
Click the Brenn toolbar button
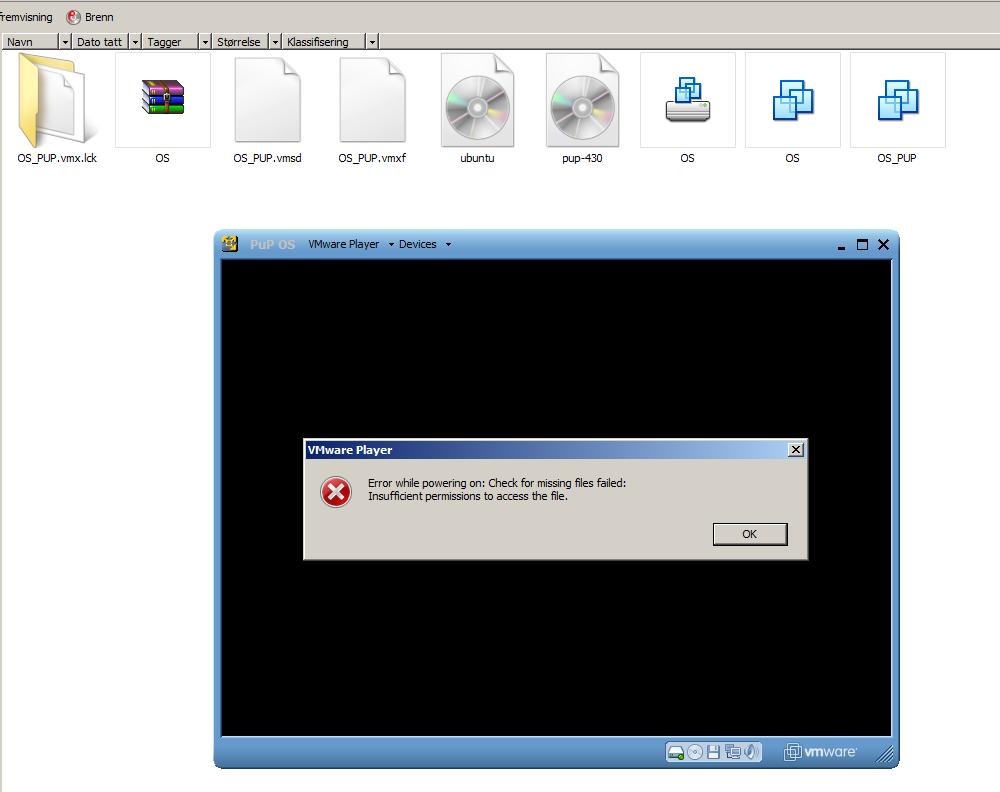(x=90, y=17)
